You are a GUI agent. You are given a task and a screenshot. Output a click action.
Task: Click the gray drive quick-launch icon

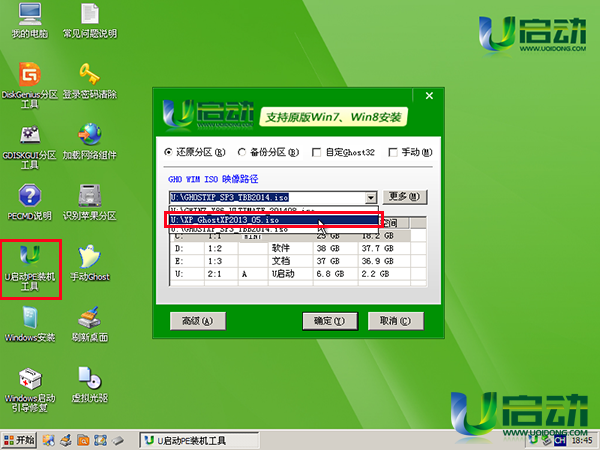tap(117, 440)
